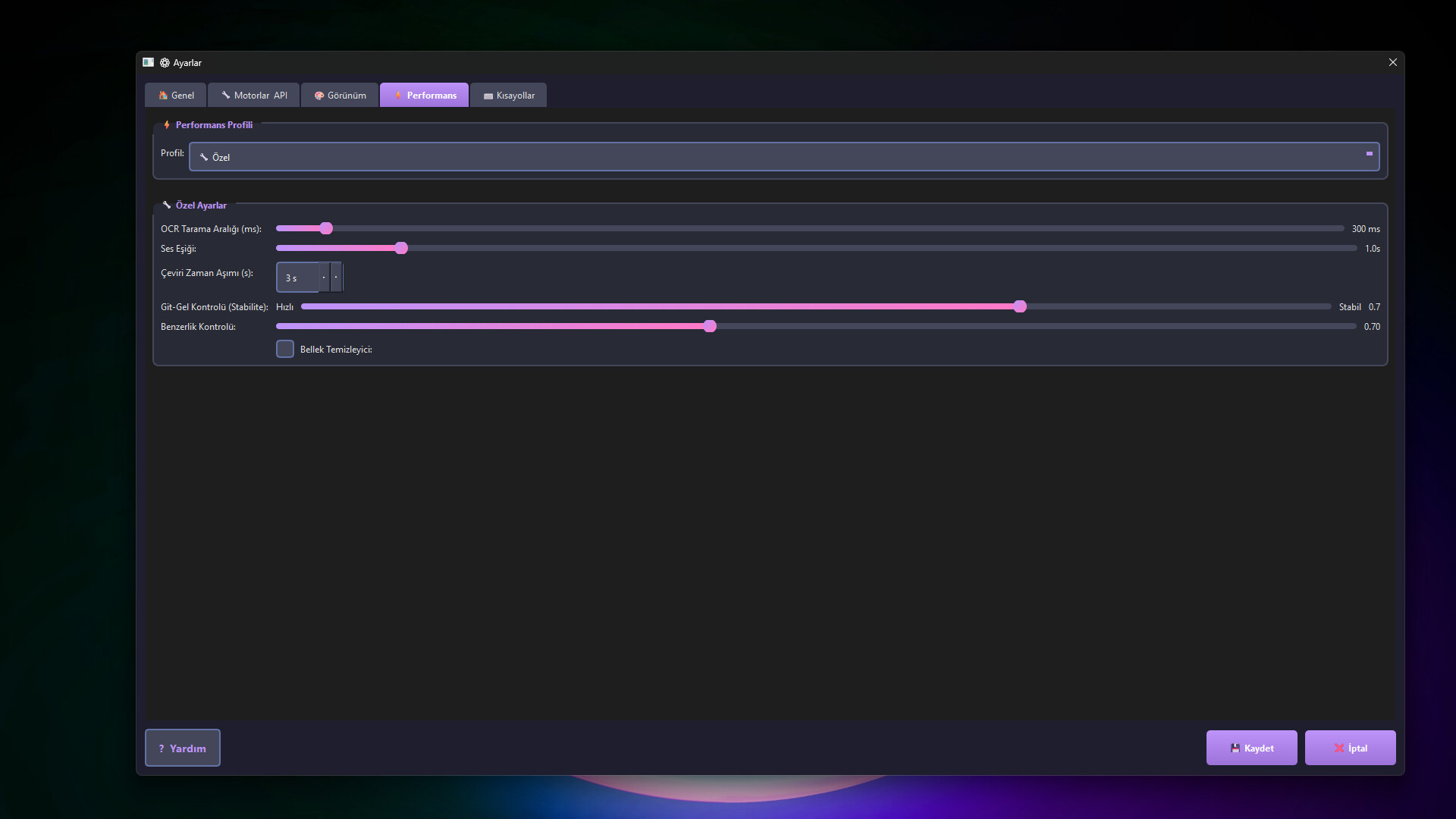This screenshot has width=1456, height=819.
Task: Click the floppy disk icon on Kaydet
Action: click(x=1235, y=748)
